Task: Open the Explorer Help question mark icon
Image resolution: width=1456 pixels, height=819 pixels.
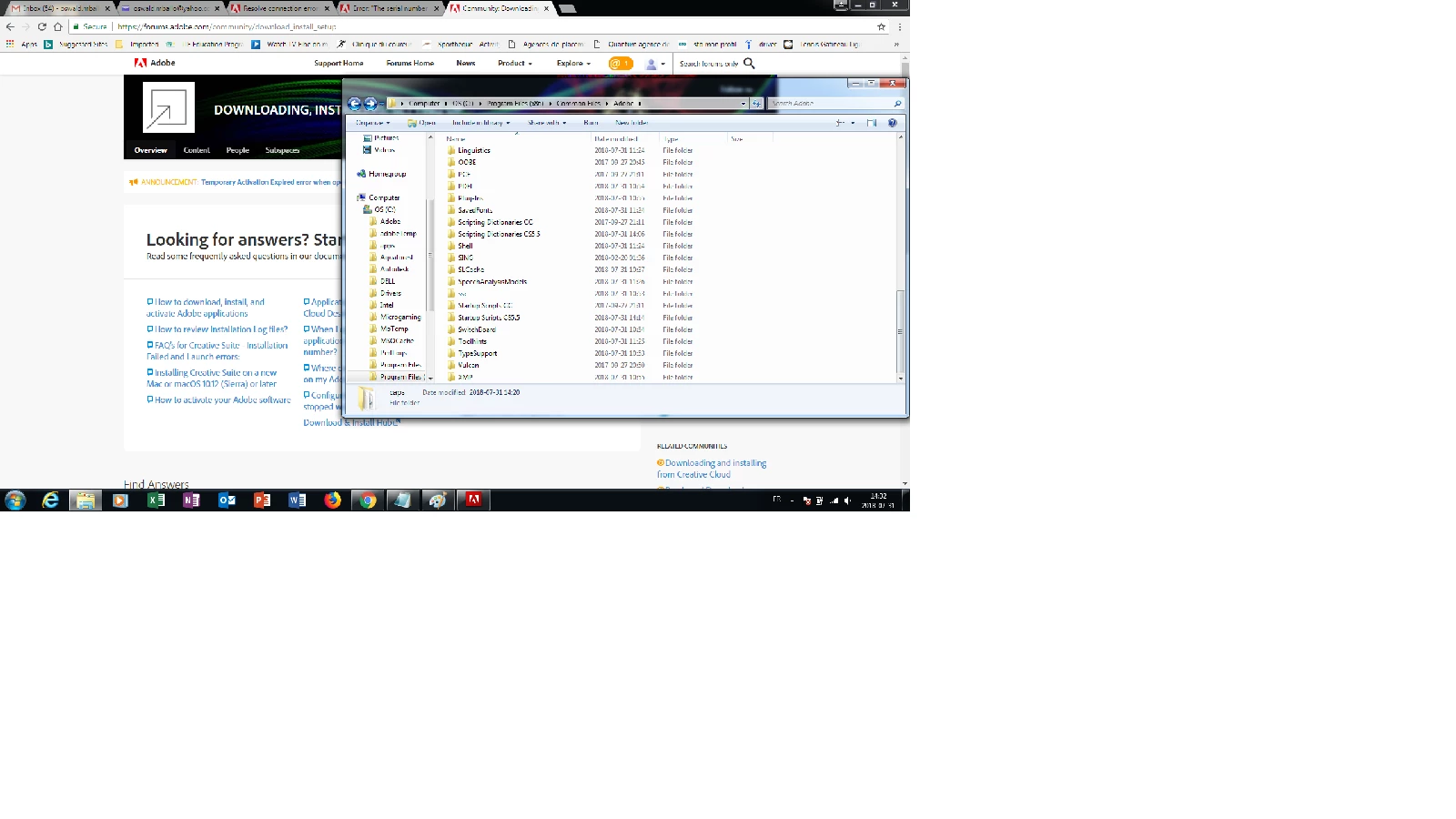Action: [893, 123]
